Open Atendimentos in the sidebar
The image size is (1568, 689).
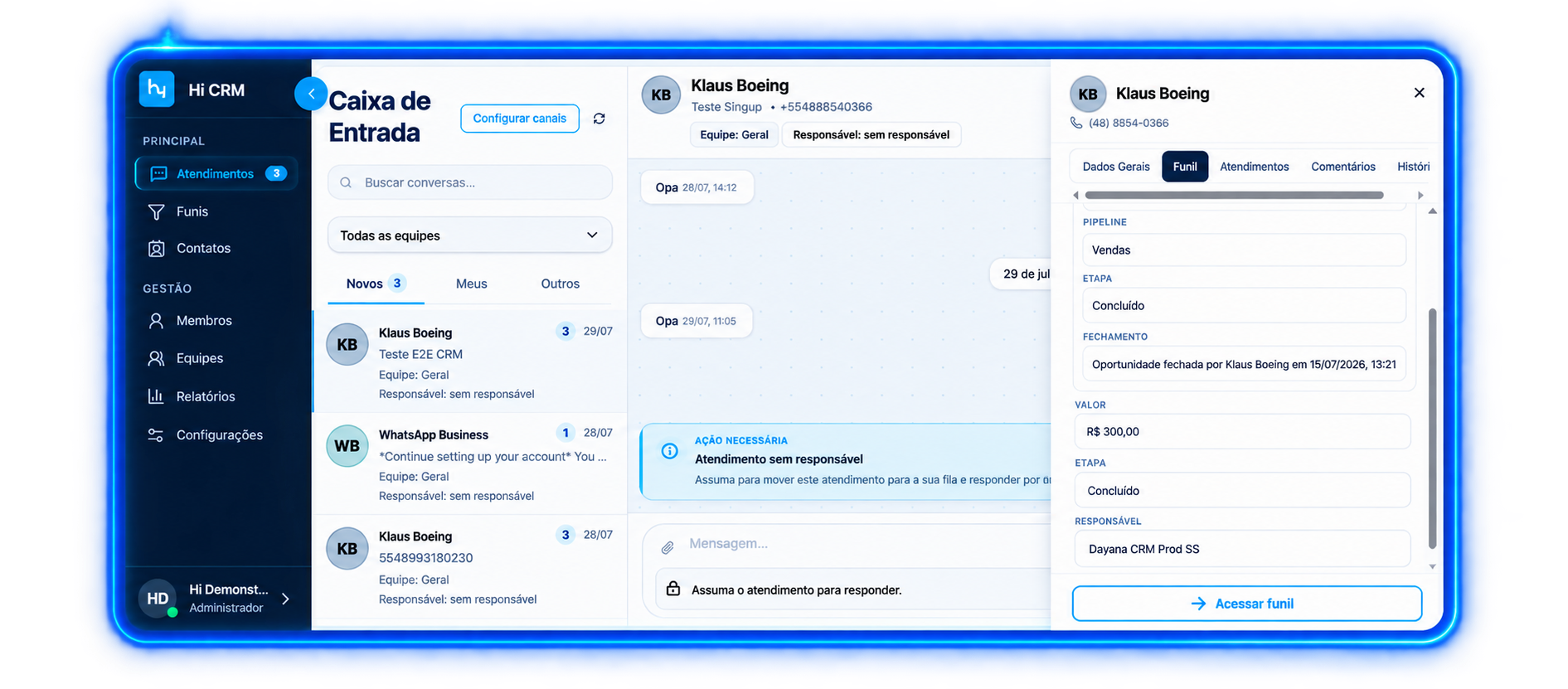(x=216, y=173)
